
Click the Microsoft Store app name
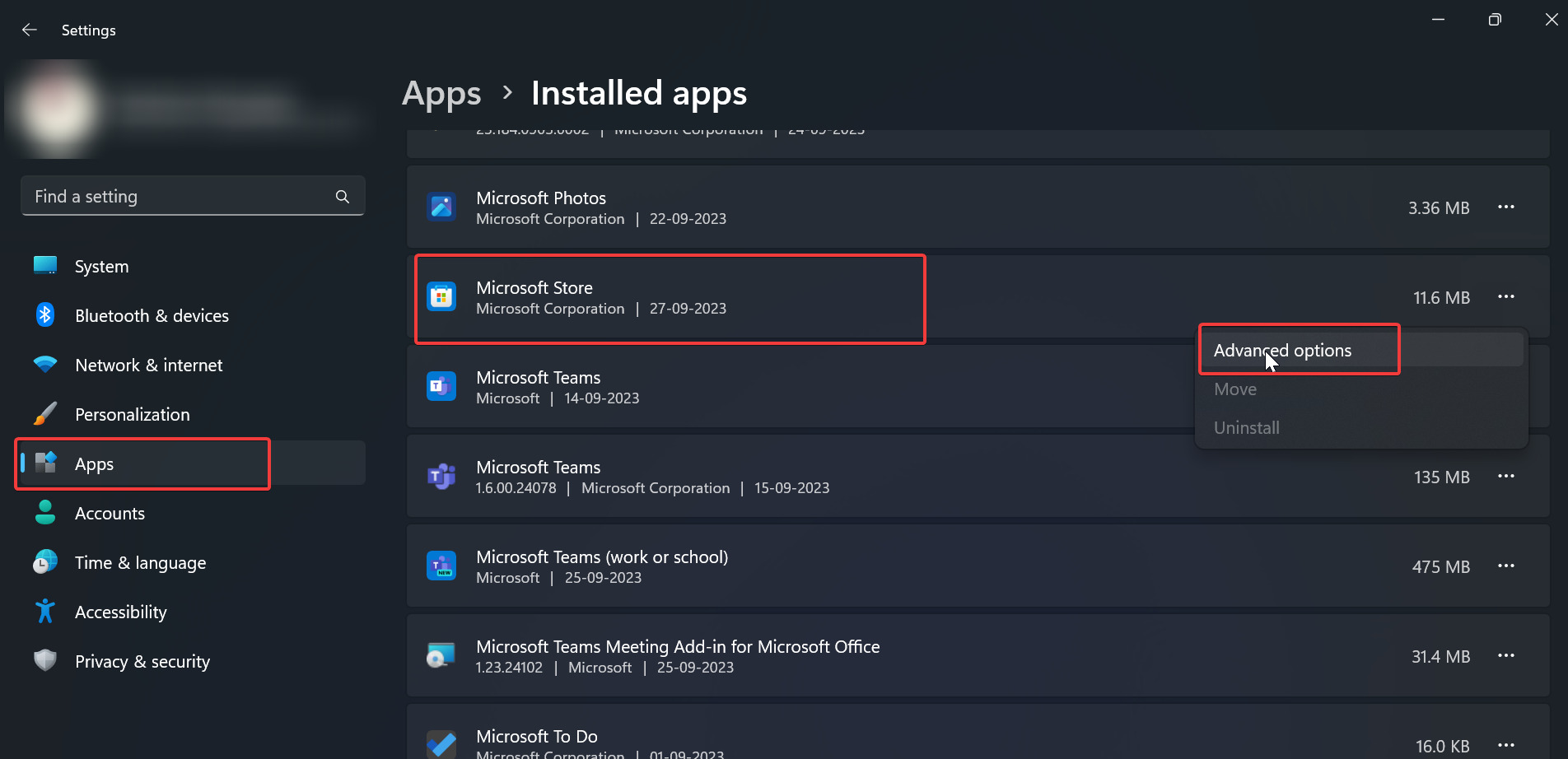coord(534,287)
